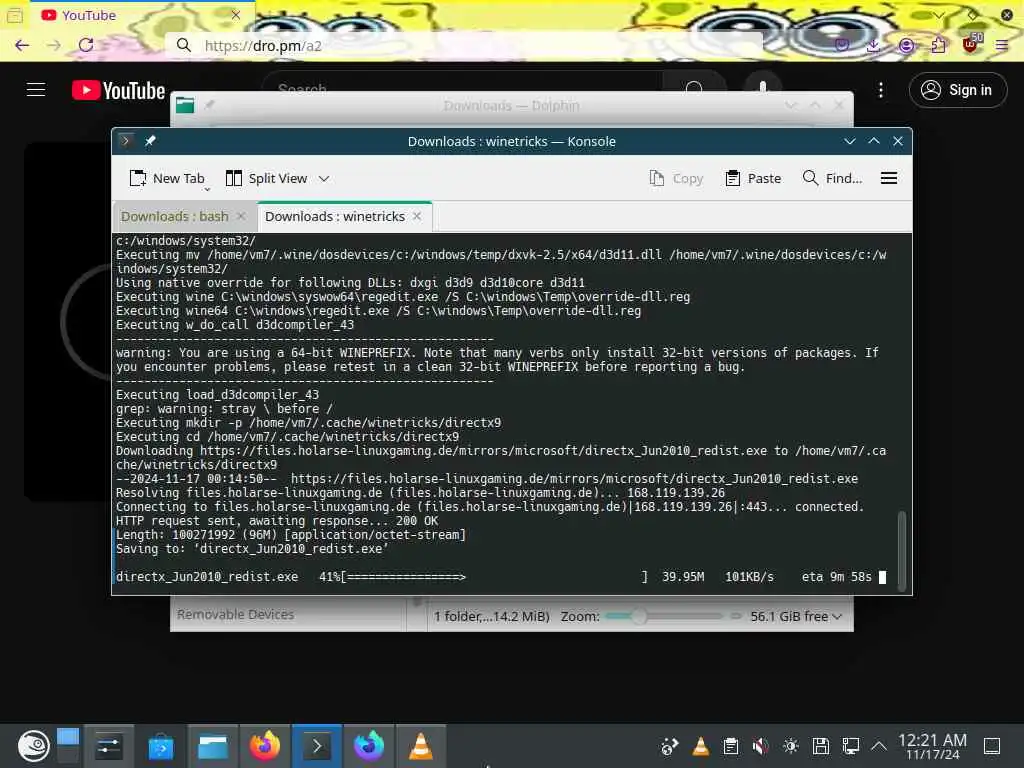Screen dimensions: 1024x768
Task: Open the network connection tray icon
Action: pos(851,746)
